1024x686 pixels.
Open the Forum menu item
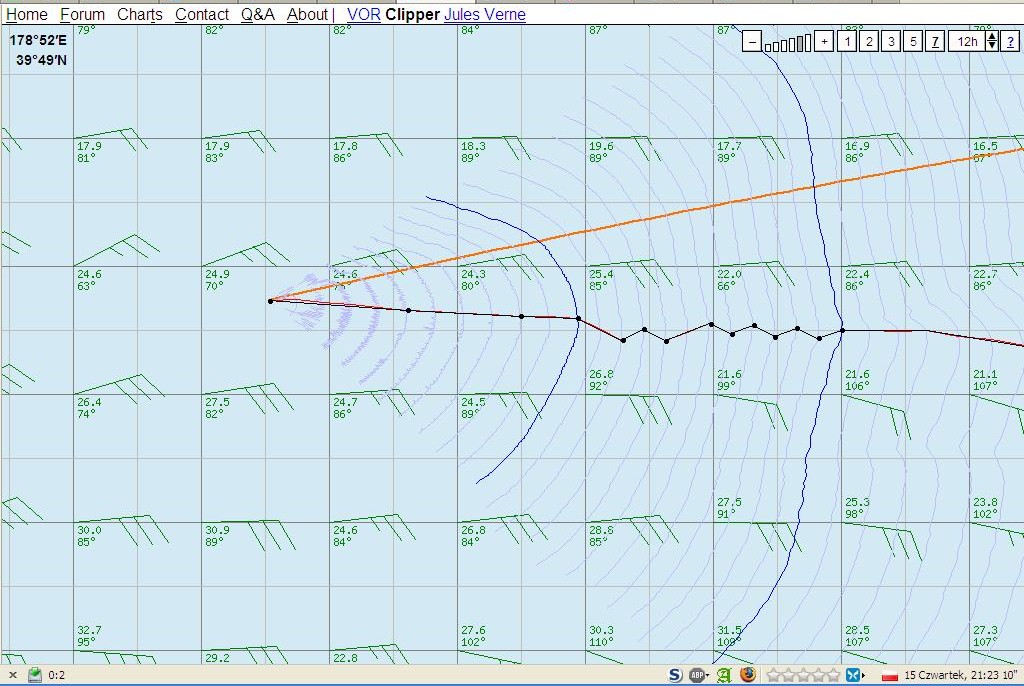pos(82,14)
